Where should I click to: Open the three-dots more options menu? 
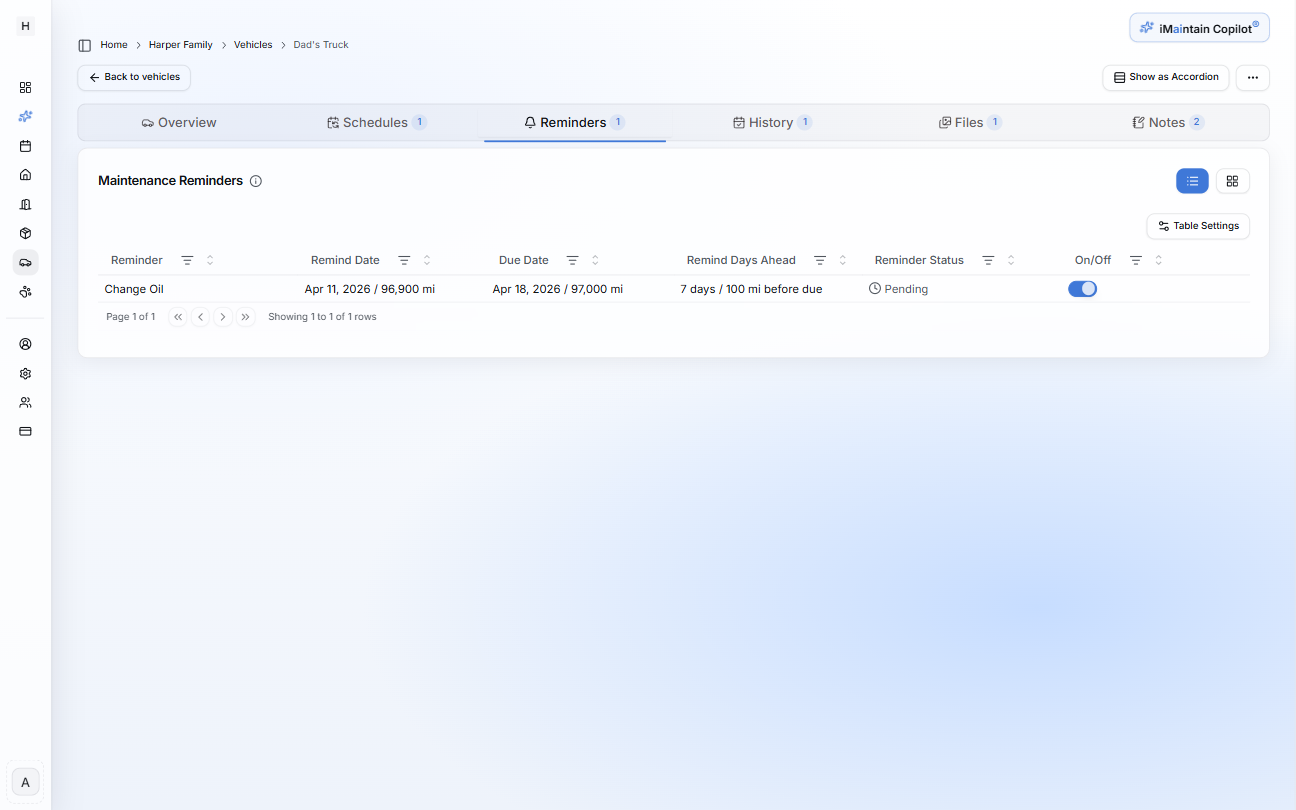click(1252, 77)
